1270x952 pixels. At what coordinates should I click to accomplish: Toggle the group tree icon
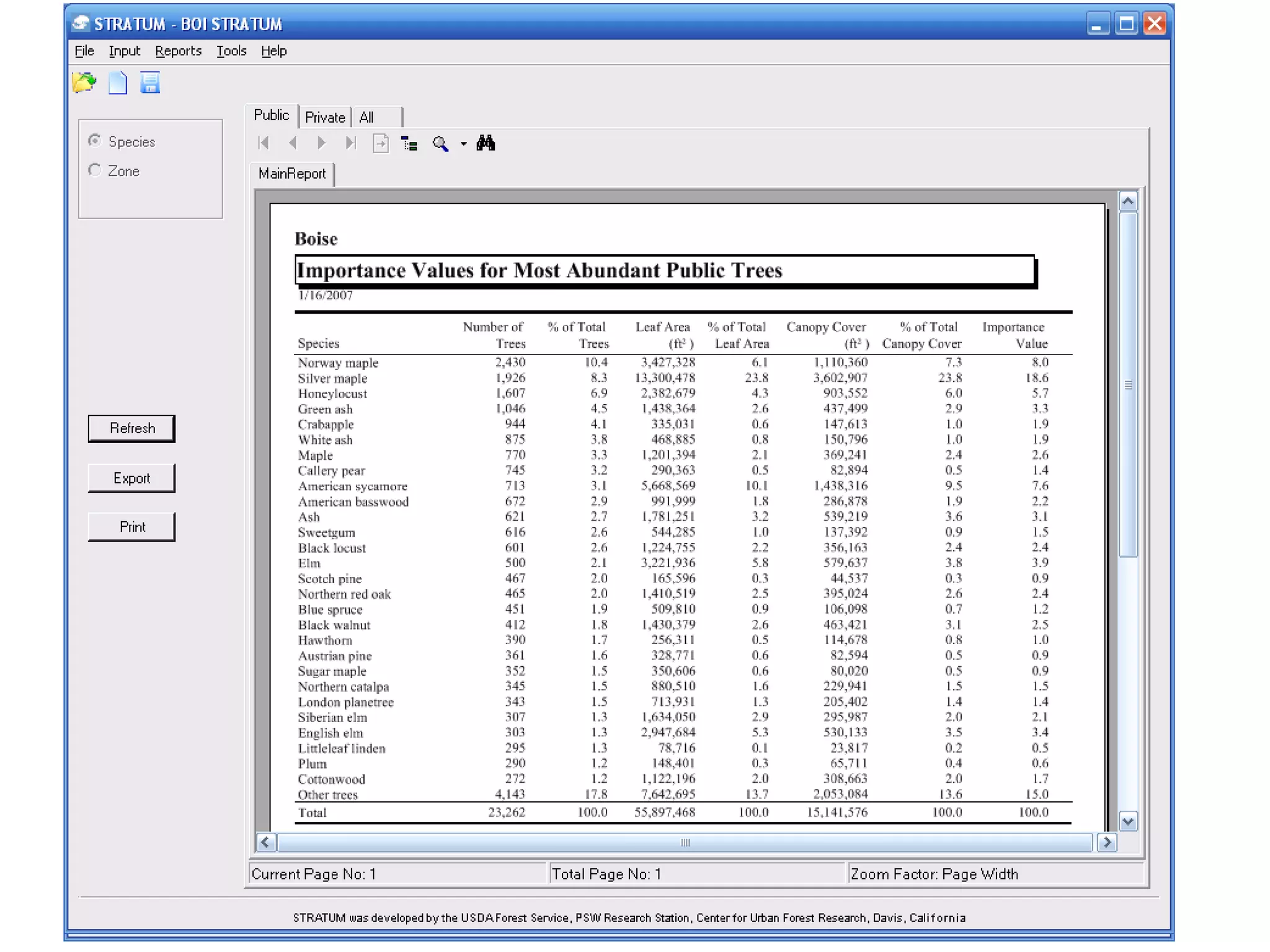(x=409, y=144)
